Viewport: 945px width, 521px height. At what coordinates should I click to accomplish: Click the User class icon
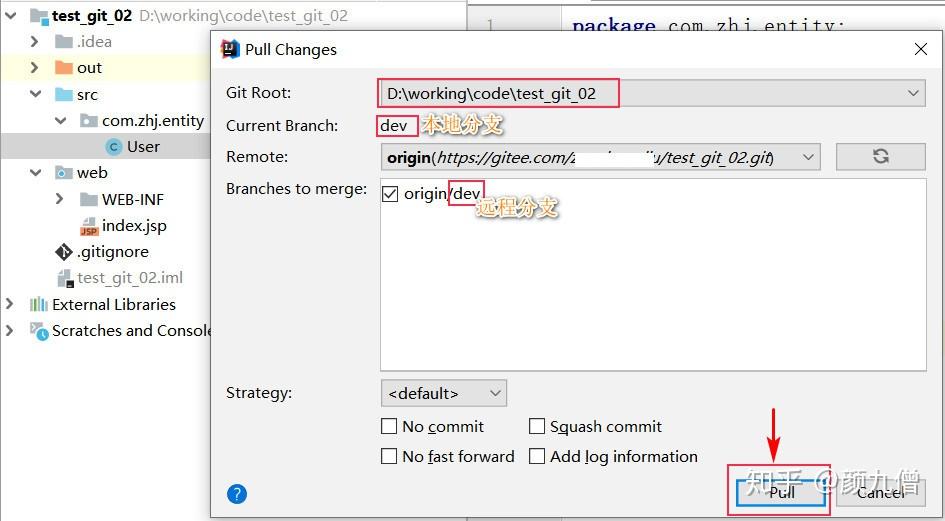click(113, 147)
